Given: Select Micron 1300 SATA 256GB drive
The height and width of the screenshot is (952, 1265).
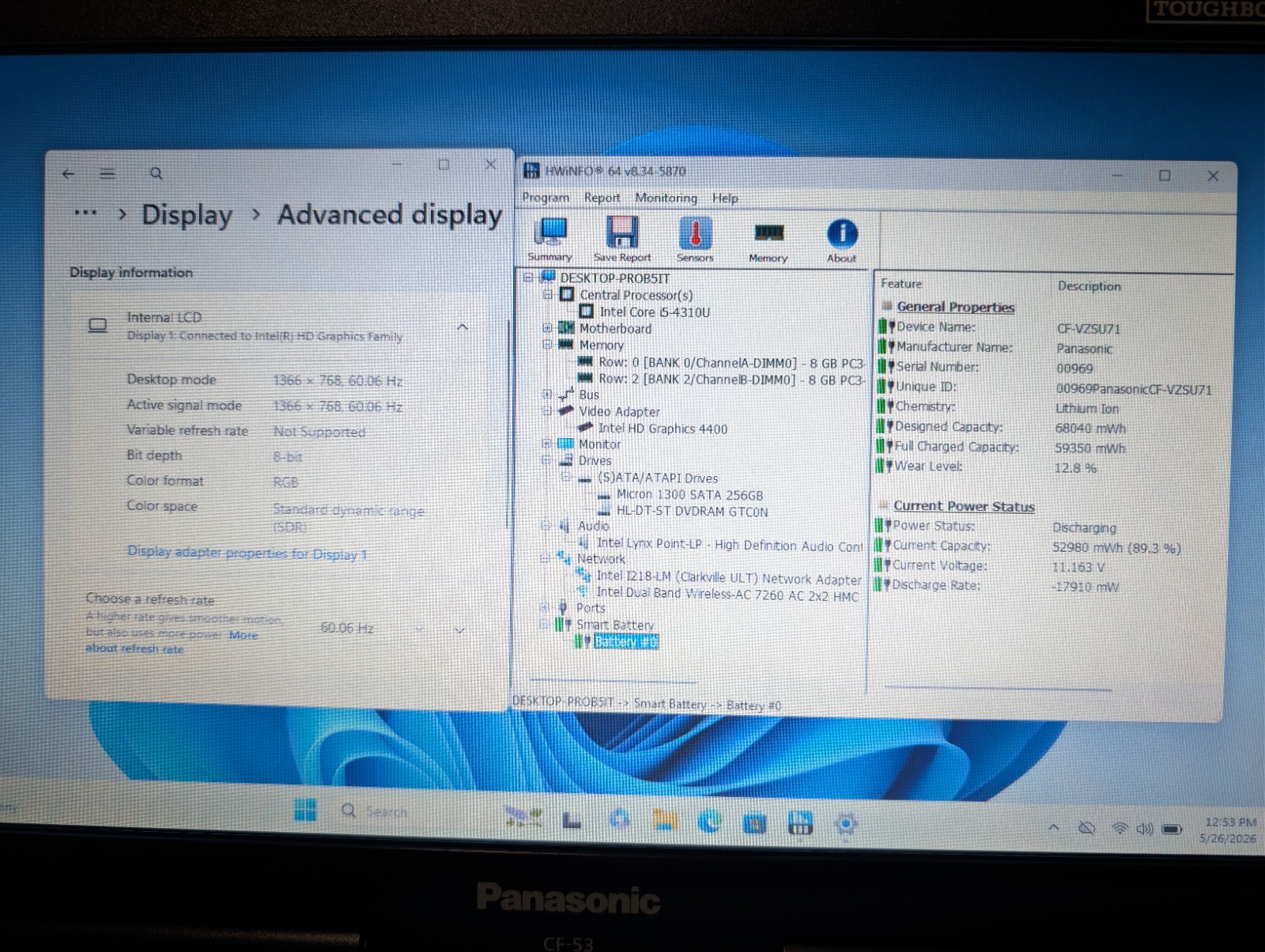Looking at the screenshot, I should 689,495.
